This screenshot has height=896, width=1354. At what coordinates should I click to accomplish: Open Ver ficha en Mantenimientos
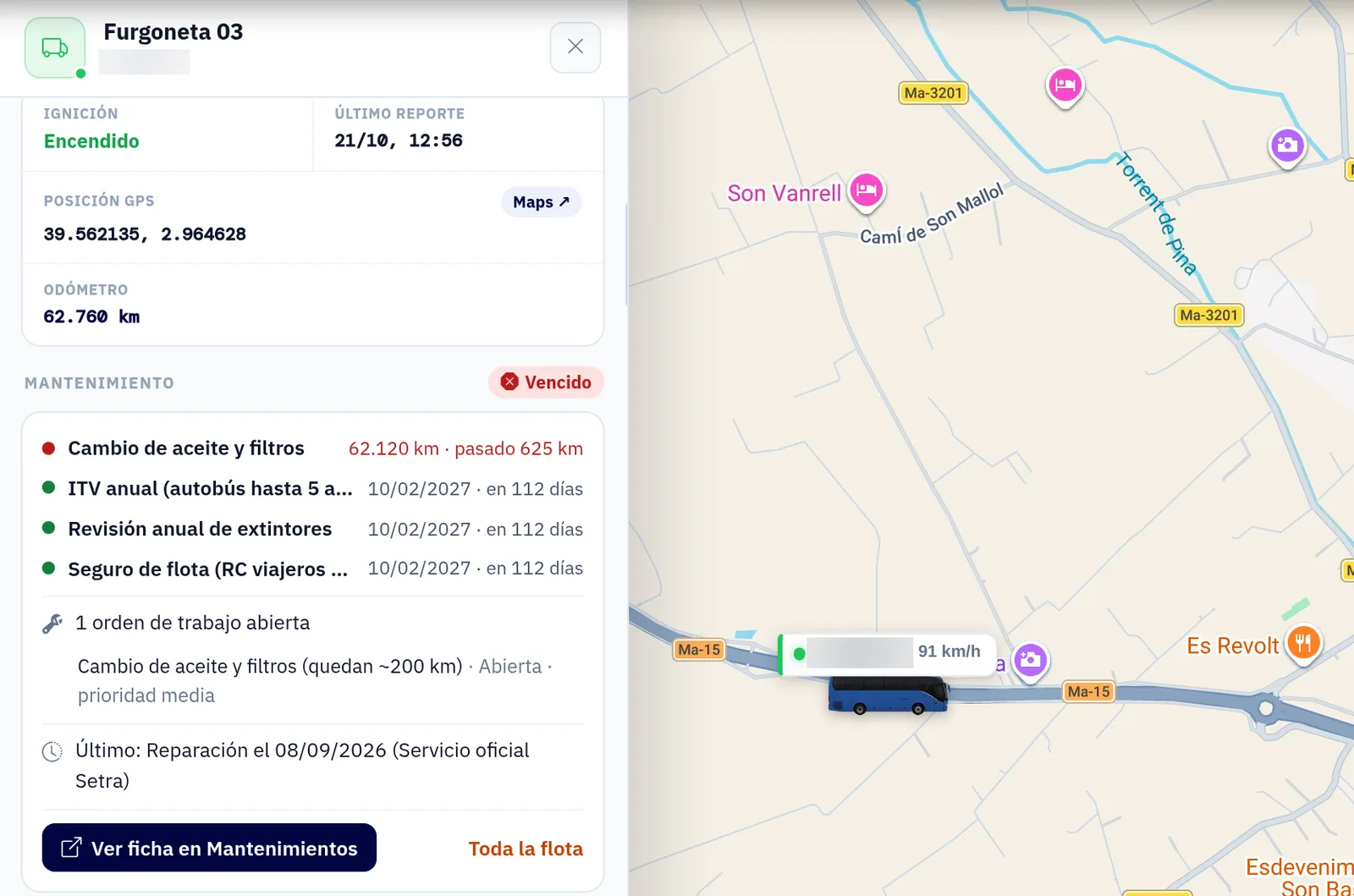tap(209, 848)
